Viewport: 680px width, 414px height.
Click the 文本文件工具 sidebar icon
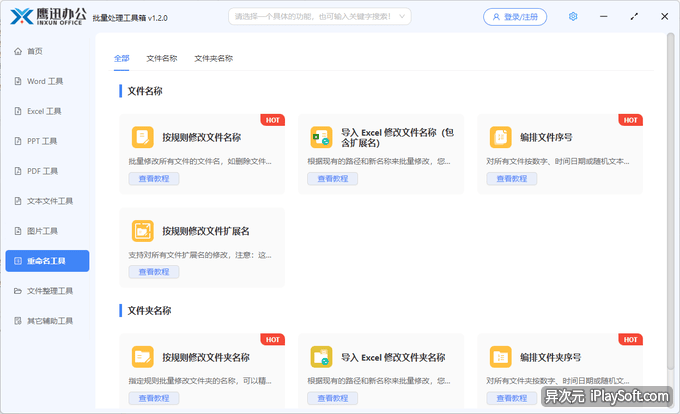[x=18, y=201]
